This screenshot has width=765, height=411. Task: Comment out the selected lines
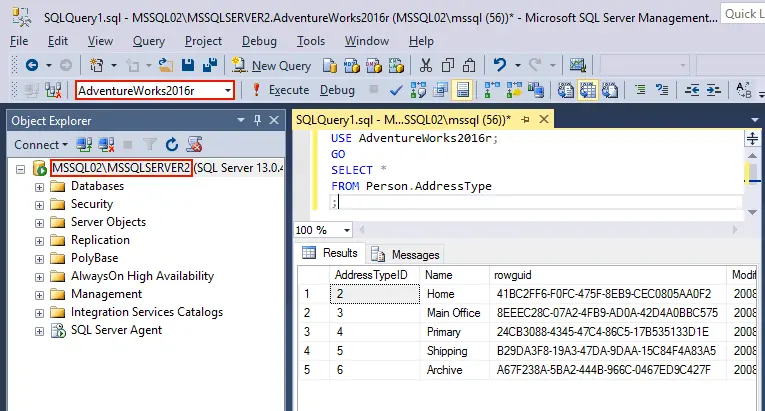coord(640,90)
